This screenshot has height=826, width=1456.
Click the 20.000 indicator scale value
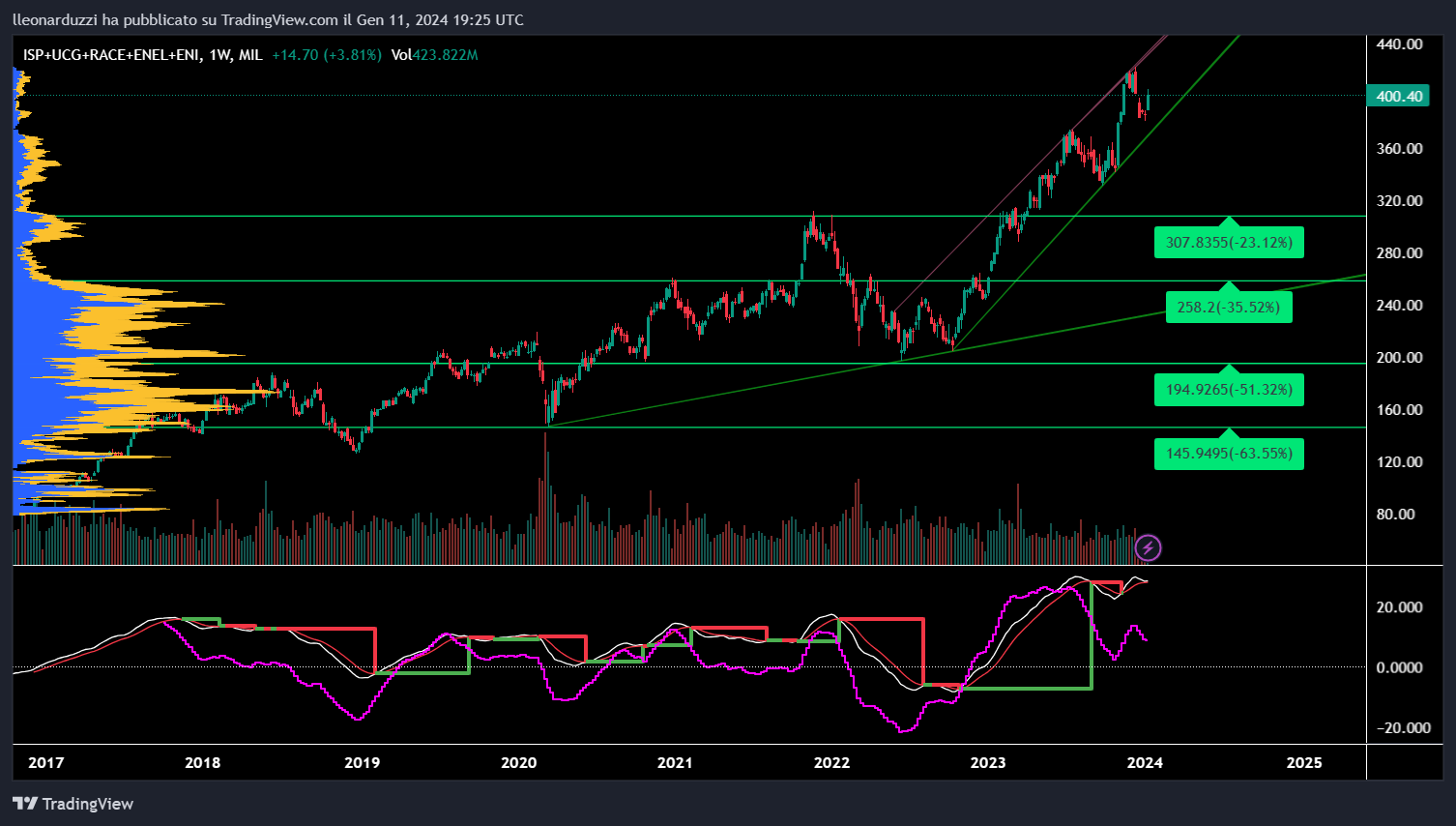click(1399, 607)
